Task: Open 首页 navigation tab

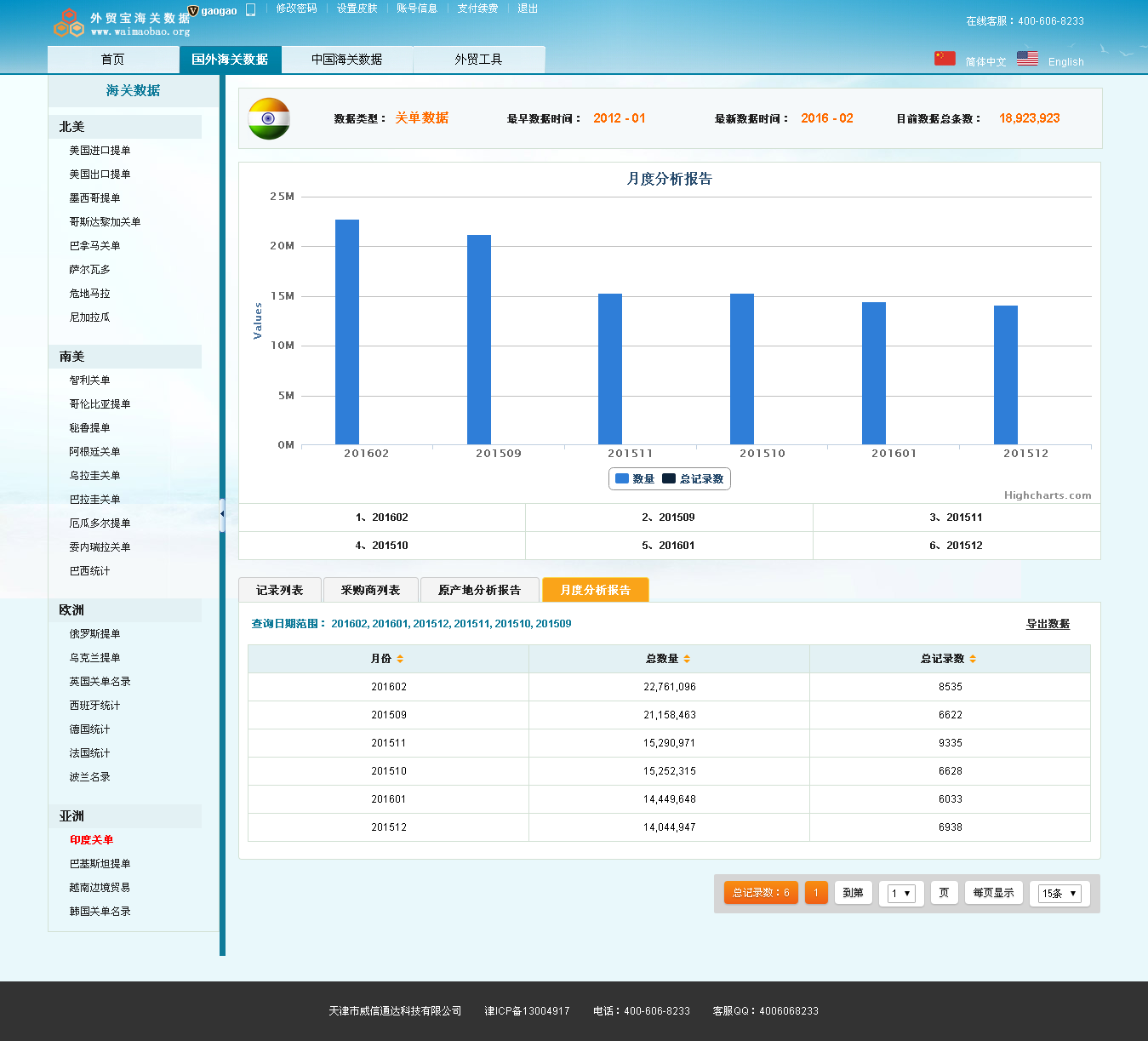Action: point(113,60)
